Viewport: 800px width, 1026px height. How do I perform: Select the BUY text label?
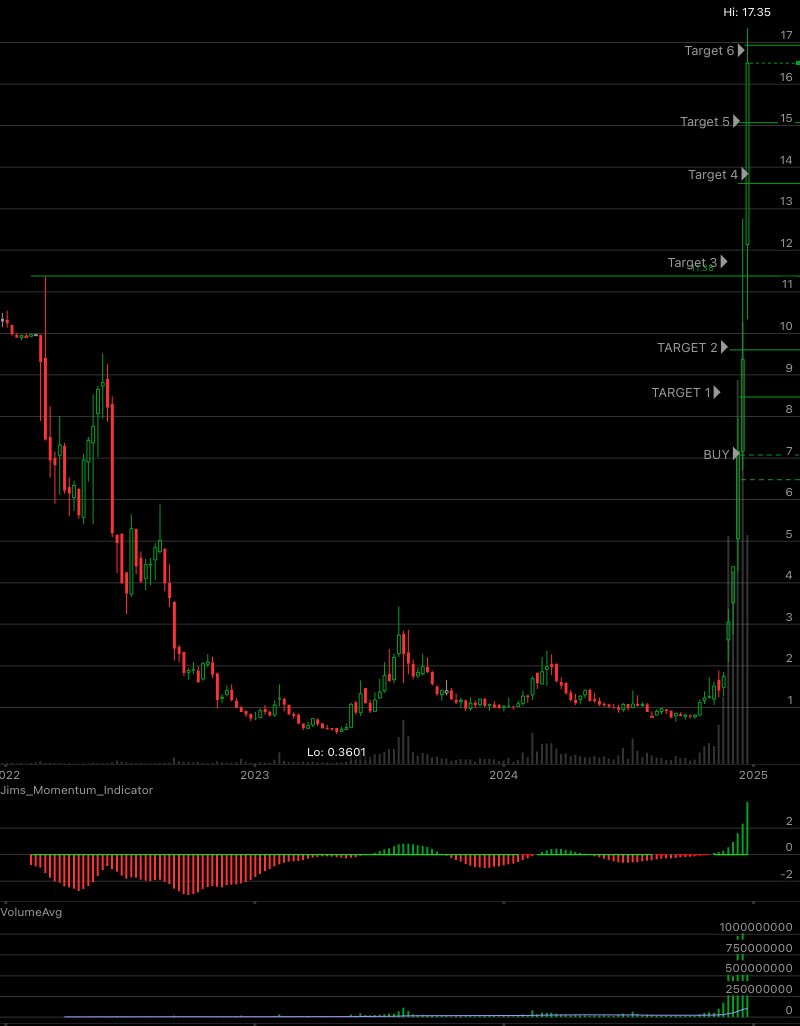[x=716, y=454]
